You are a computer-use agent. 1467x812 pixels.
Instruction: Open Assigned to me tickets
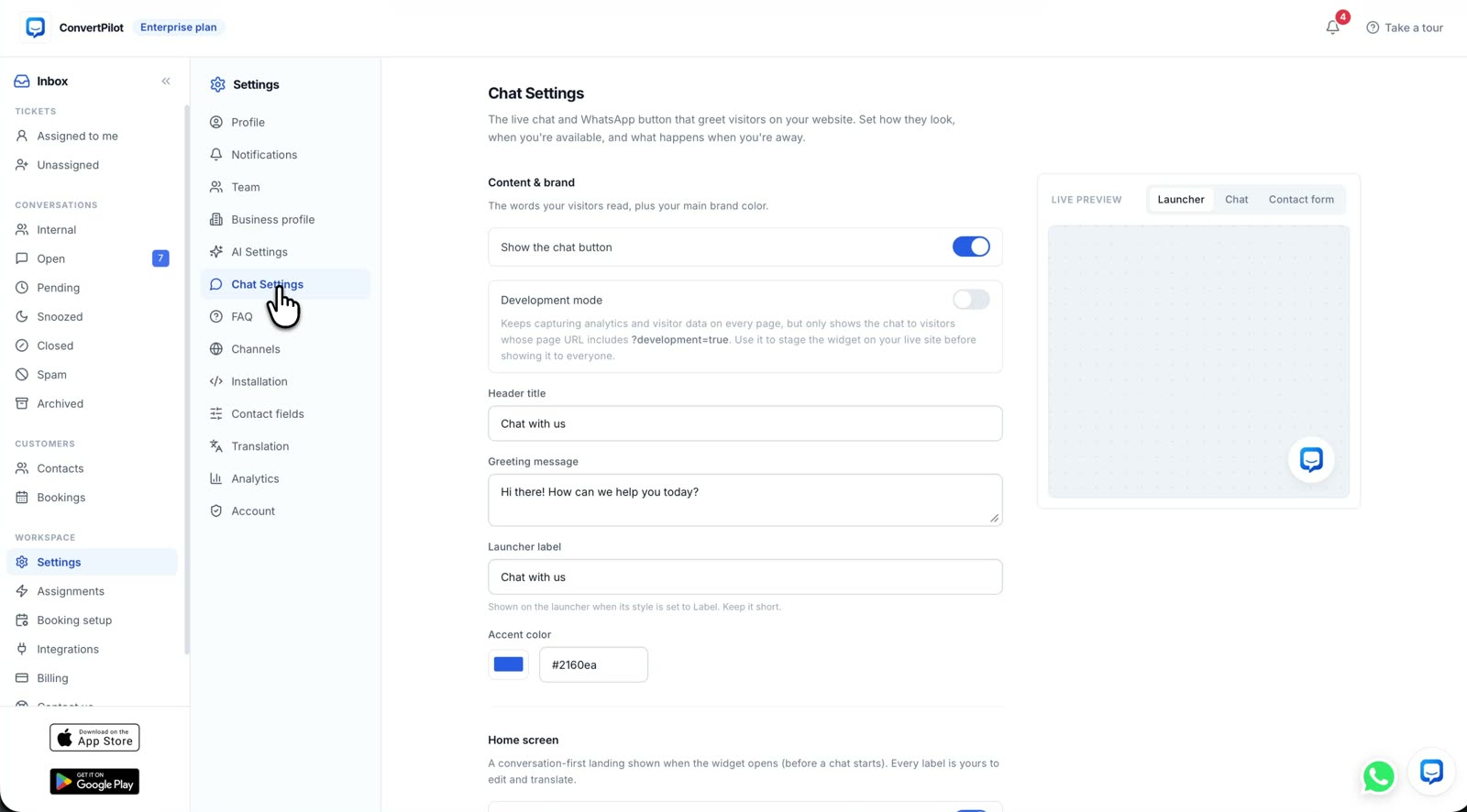coord(92,136)
